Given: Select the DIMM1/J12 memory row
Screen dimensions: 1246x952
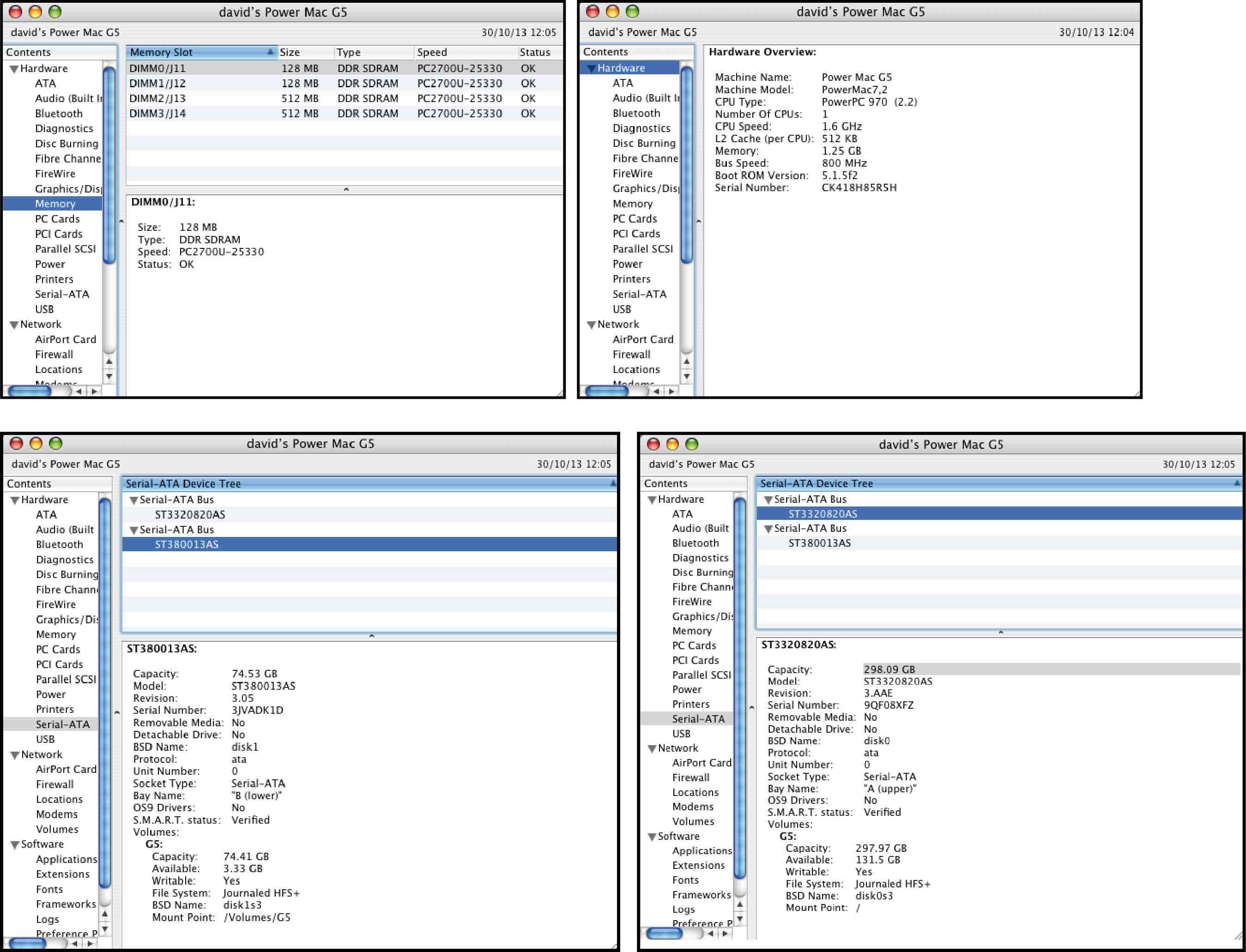Looking at the screenshot, I should point(344,83).
